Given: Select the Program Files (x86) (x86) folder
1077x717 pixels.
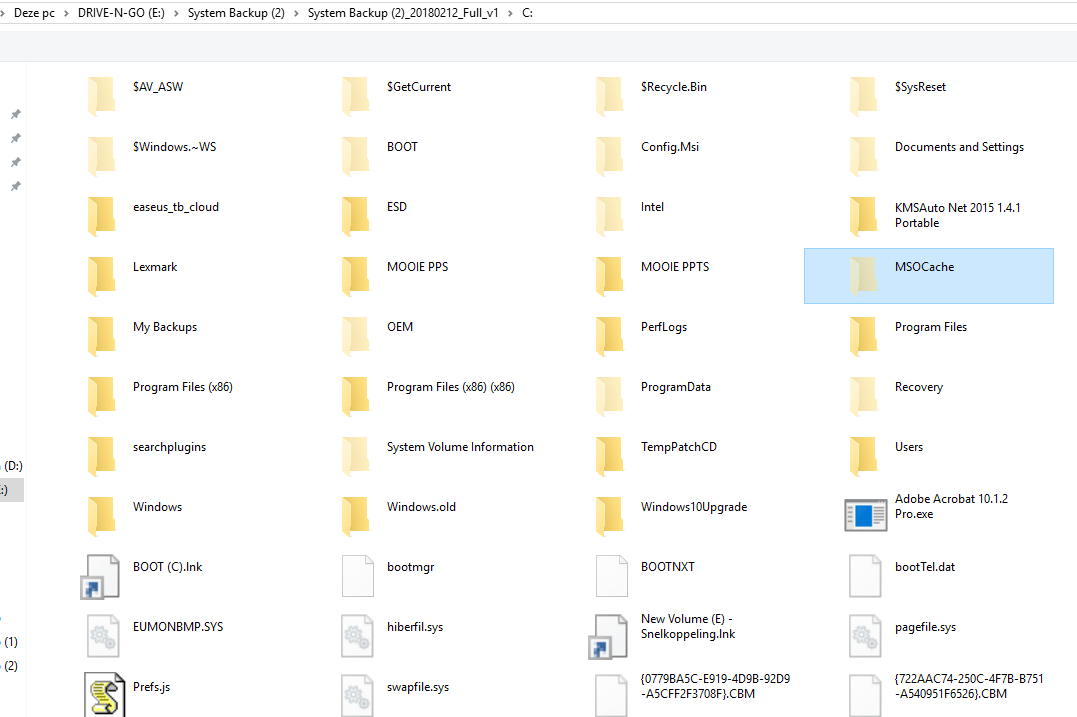Looking at the screenshot, I should tap(428, 396).
